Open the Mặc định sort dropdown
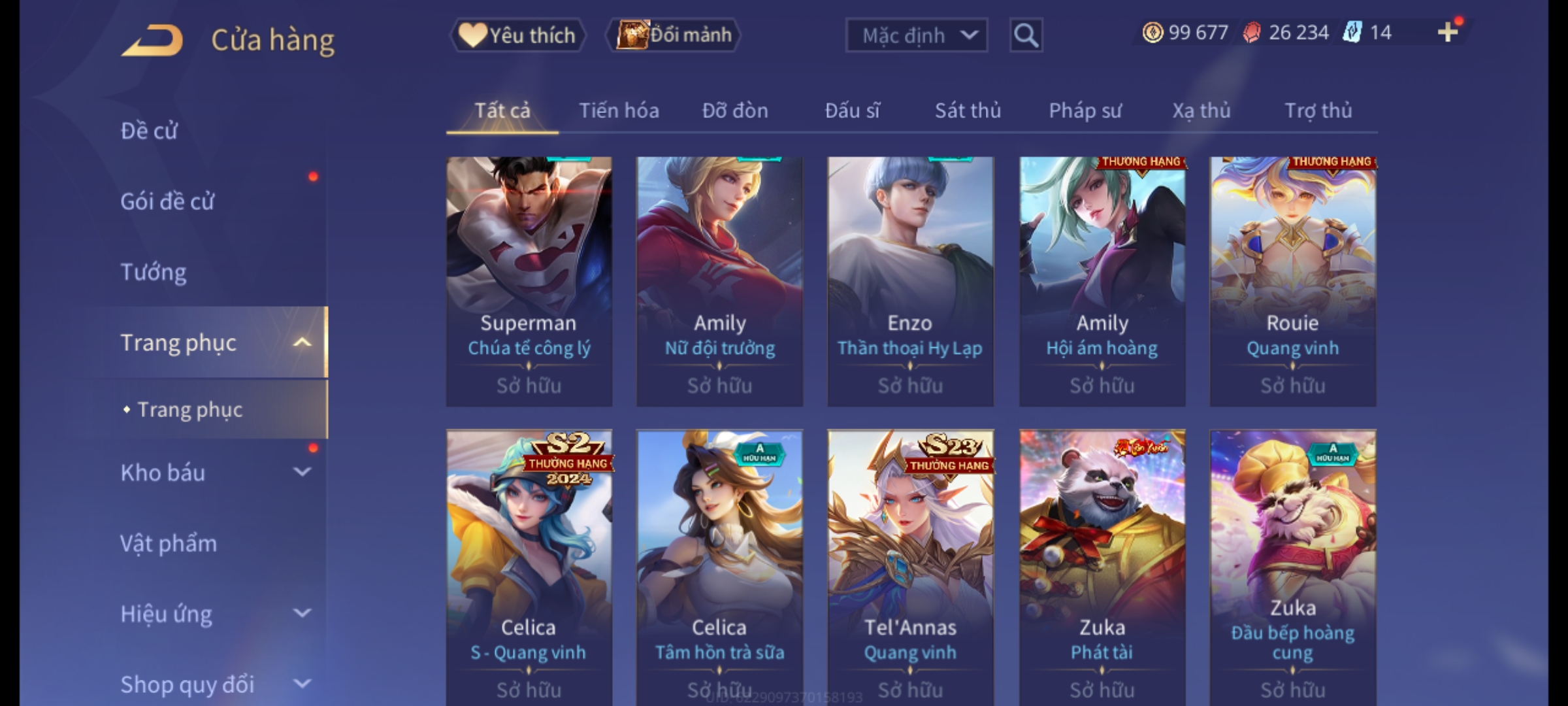The width and height of the screenshot is (1568, 706). [916, 35]
